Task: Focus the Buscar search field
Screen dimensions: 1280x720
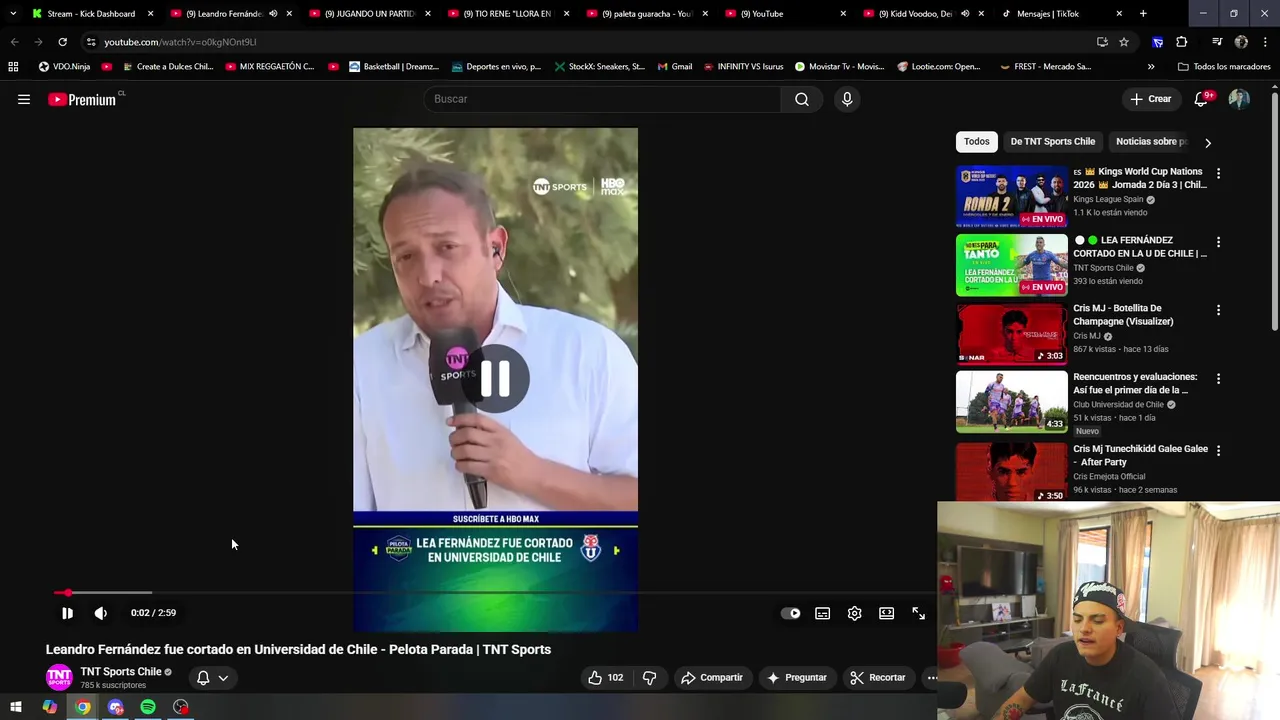Action: pyautogui.click(x=602, y=99)
